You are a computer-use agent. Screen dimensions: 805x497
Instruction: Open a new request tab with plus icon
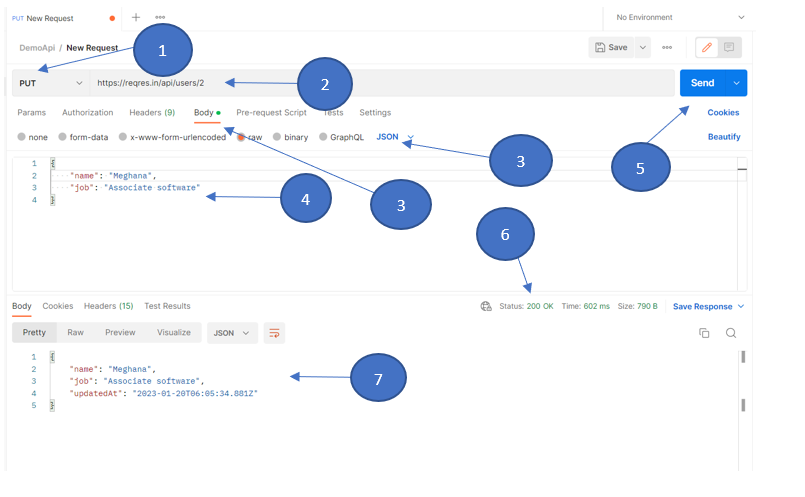tap(136, 17)
